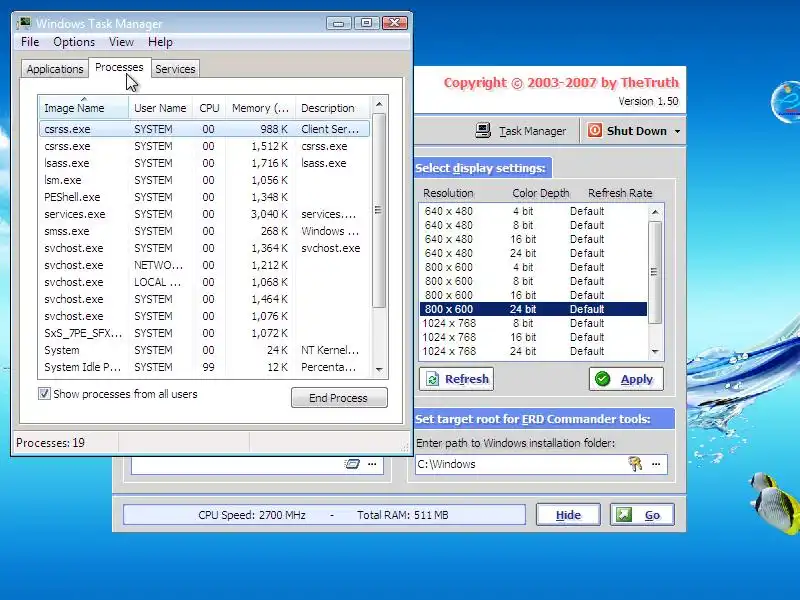Select highlighted 800 x 600 24 bit row
Screen dimensions: 800x600
click(x=534, y=309)
